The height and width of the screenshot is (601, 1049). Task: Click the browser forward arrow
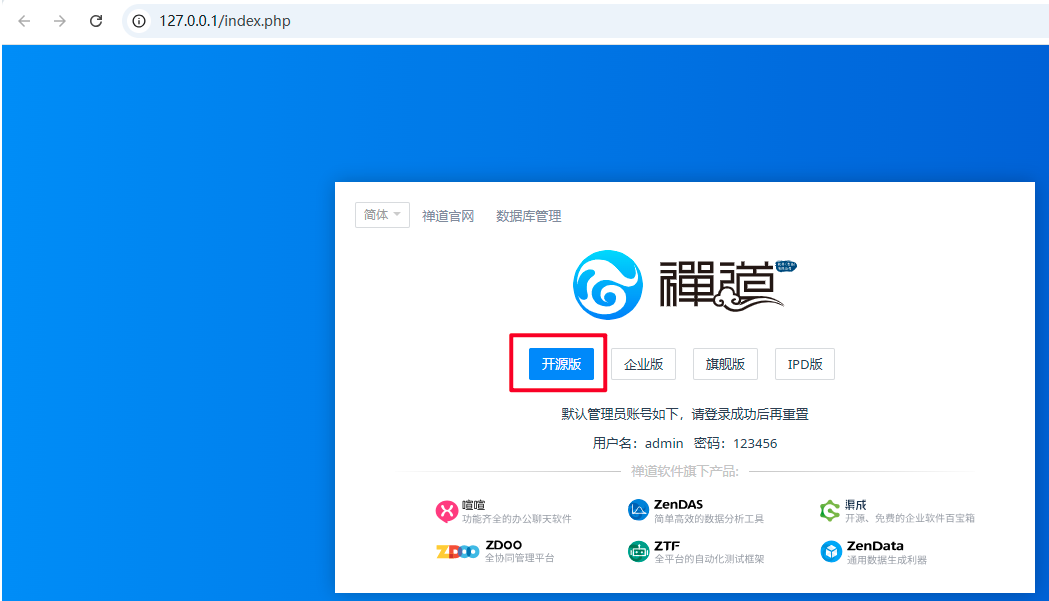click(60, 21)
